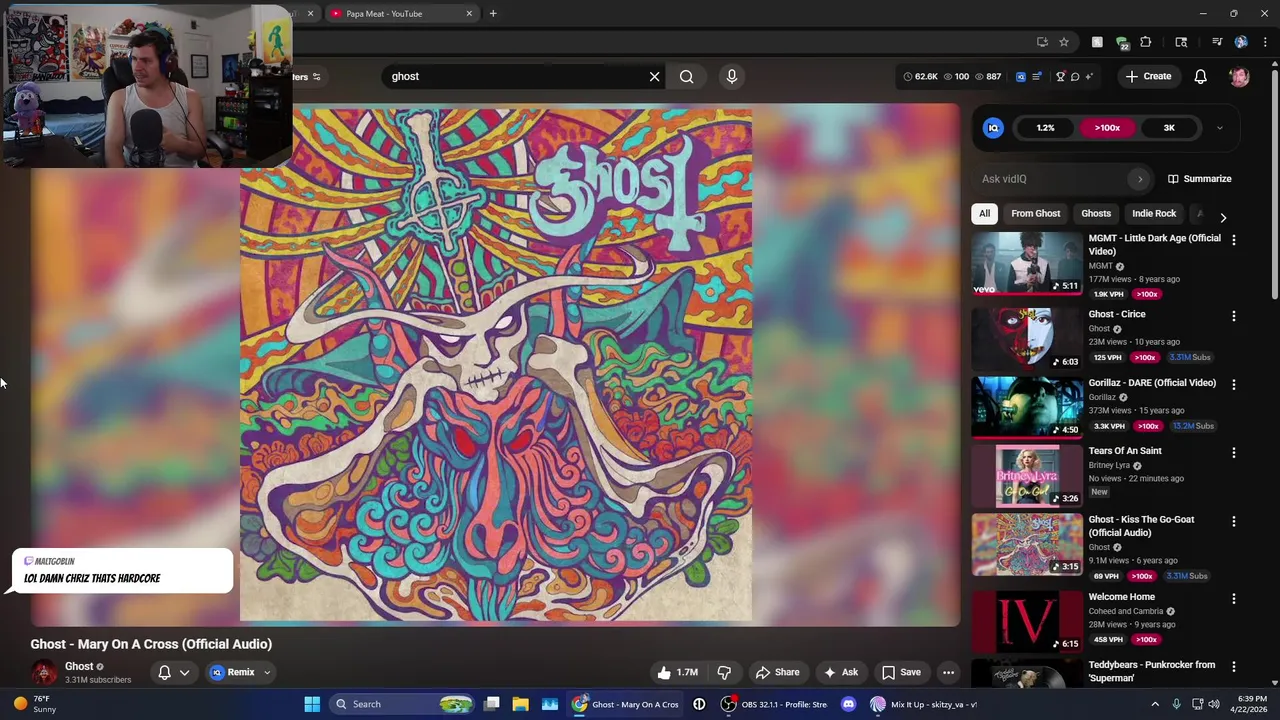Submit the Ask vidIQ arrow button
Viewport: 1280px width, 720px height.
1140,179
